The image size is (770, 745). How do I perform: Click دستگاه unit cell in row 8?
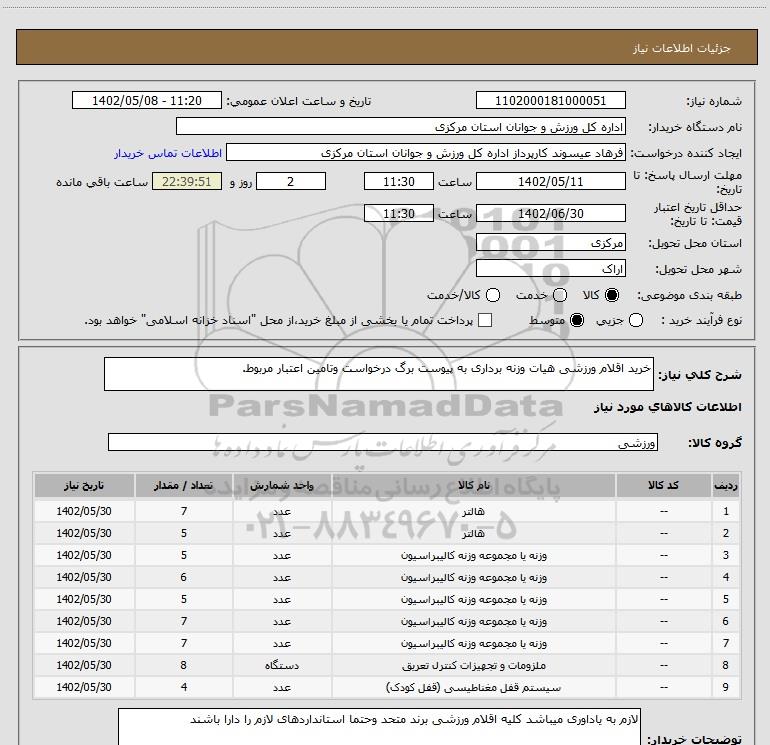(282, 665)
